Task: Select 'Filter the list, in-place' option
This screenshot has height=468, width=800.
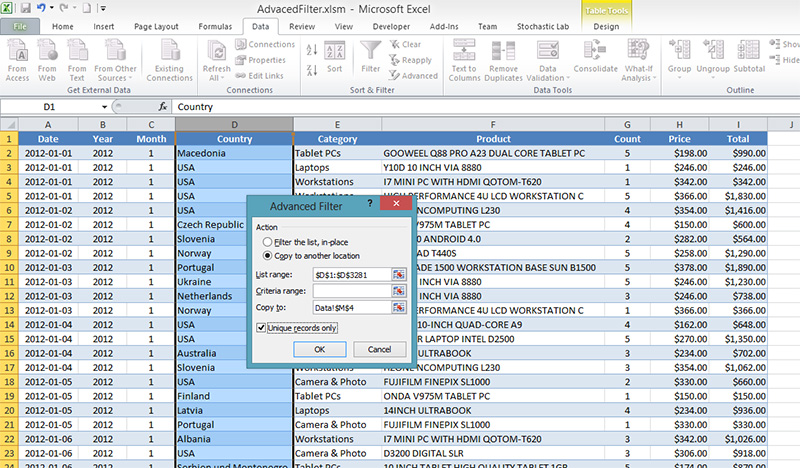Action: click(266, 243)
